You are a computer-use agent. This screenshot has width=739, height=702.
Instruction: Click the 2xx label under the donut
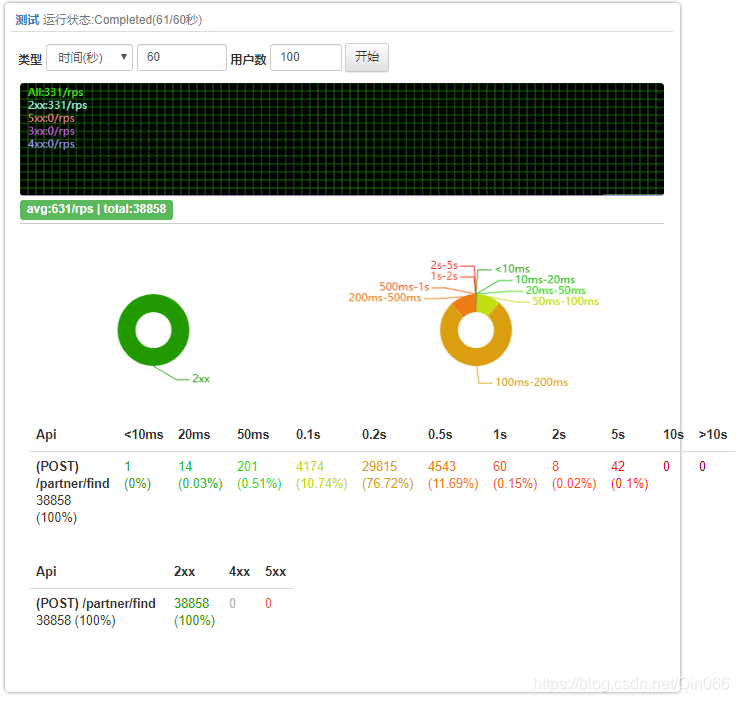201,379
